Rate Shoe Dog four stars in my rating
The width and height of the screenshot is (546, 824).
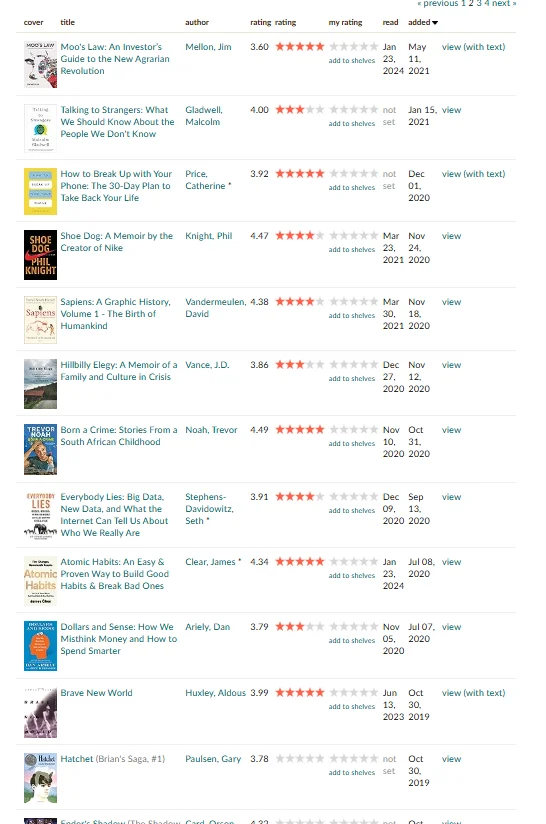click(363, 236)
